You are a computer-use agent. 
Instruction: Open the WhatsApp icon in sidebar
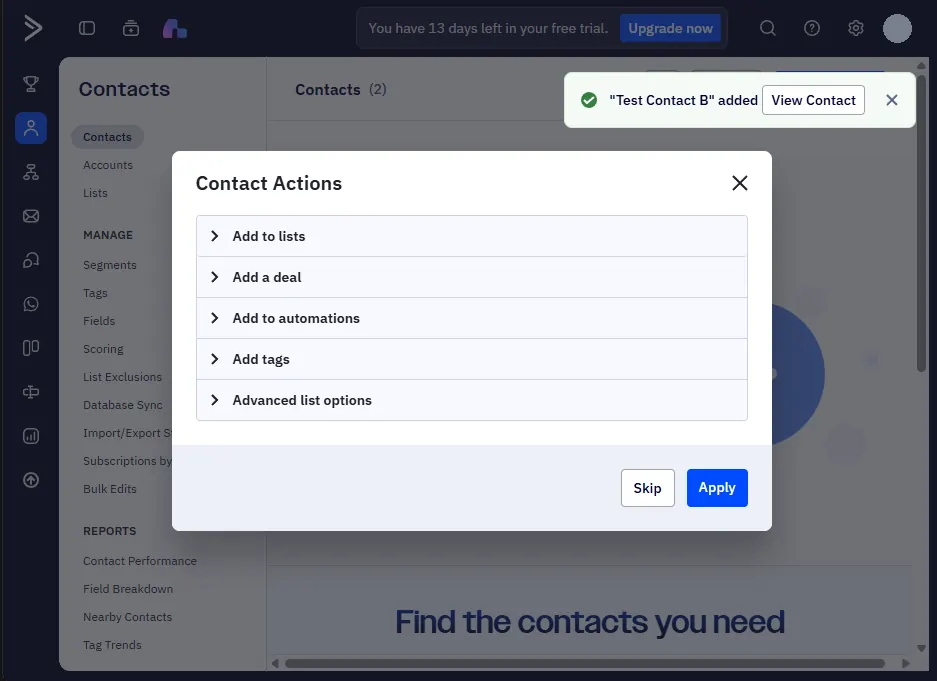(x=31, y=304)
